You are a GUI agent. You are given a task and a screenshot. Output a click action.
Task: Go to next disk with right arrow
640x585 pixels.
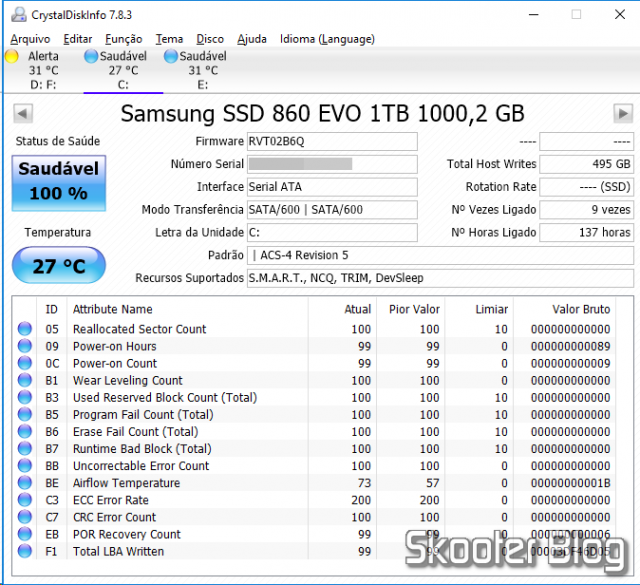tap(623, 113)
